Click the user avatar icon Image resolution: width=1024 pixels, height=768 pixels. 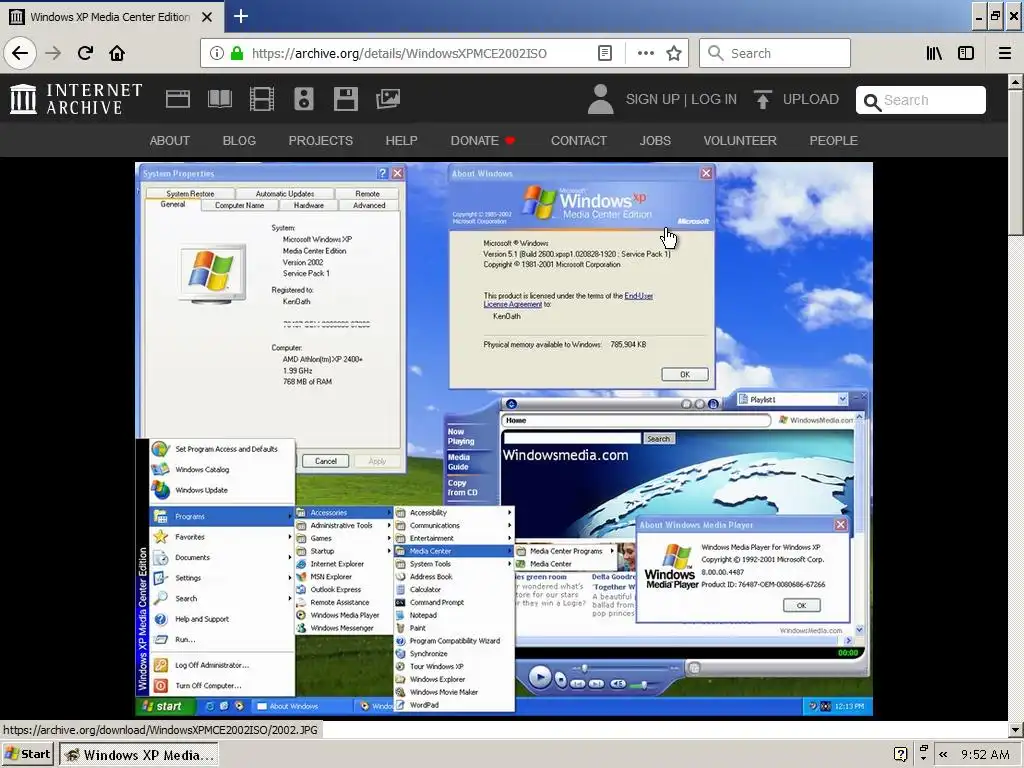tap(600, 99)
